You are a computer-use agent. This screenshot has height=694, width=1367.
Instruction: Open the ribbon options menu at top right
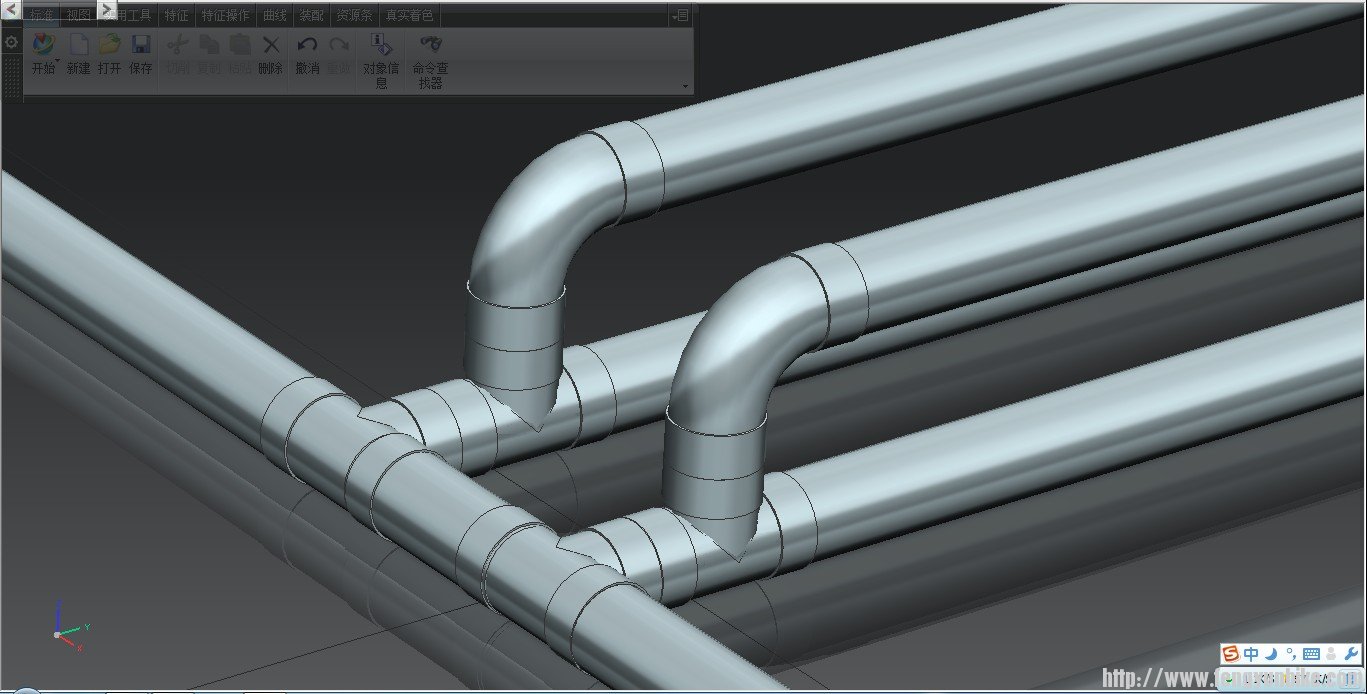680,15
